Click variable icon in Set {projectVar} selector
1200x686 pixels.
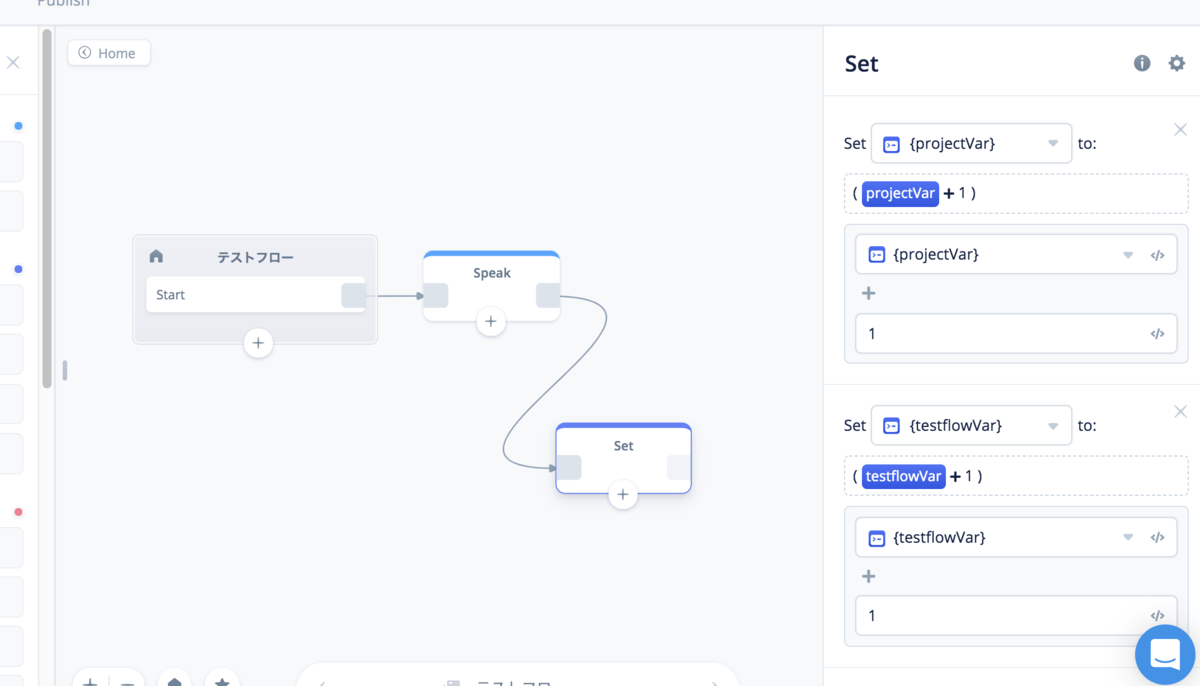click(891, 144)
